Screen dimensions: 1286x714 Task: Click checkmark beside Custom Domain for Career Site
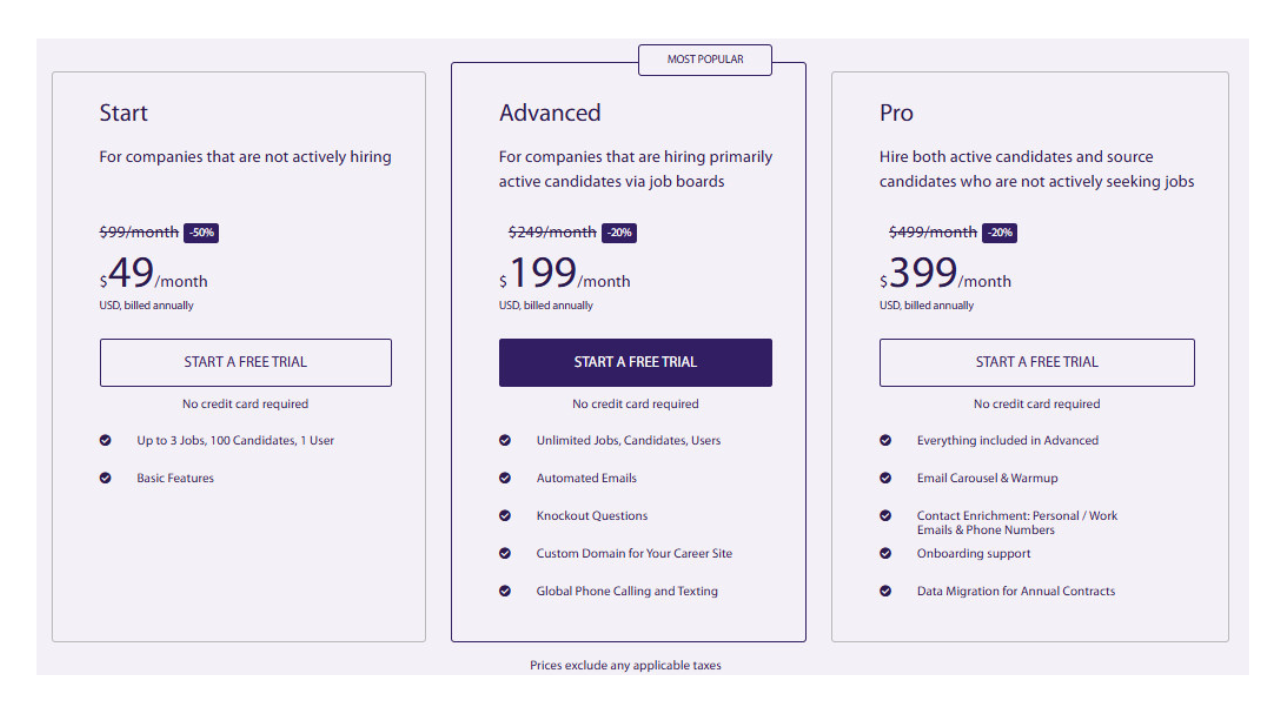(505, 553)
